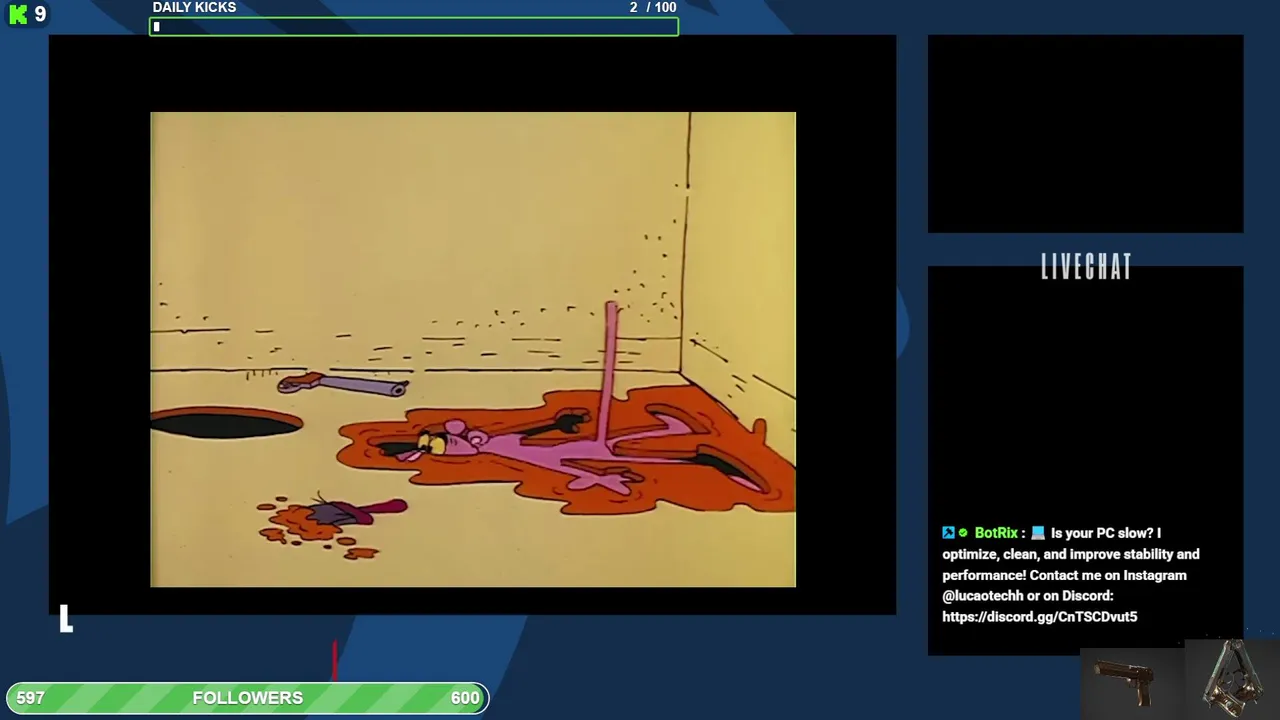The image size is (1280, 720).
Task: Click the Pink Panther cartoon video
Action: (473, 349)
